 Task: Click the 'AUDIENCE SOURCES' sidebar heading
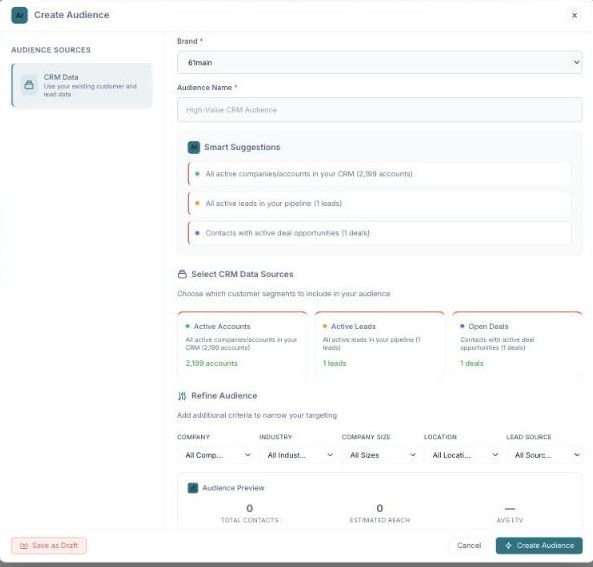point(51,50)
